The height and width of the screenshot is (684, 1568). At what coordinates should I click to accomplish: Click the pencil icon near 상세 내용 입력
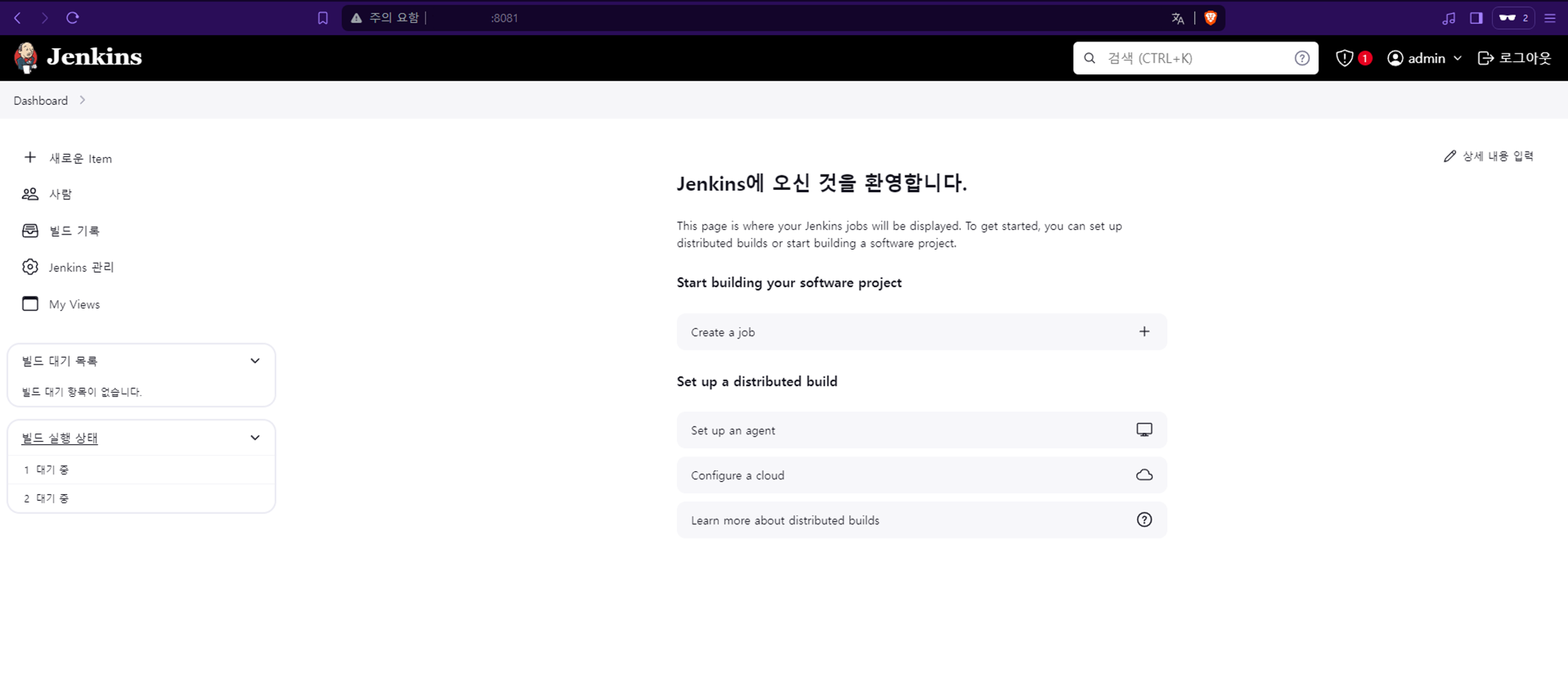1449,156
